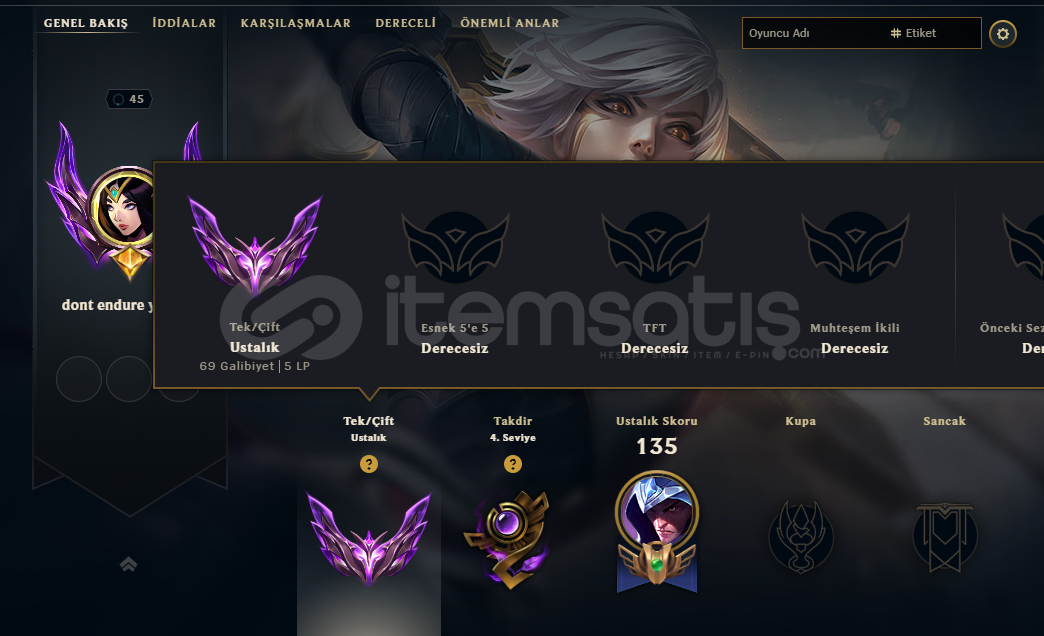Click the TFT unranked emblem in popup
Viewport: 1044px width, 636px height.
(655, 248)
